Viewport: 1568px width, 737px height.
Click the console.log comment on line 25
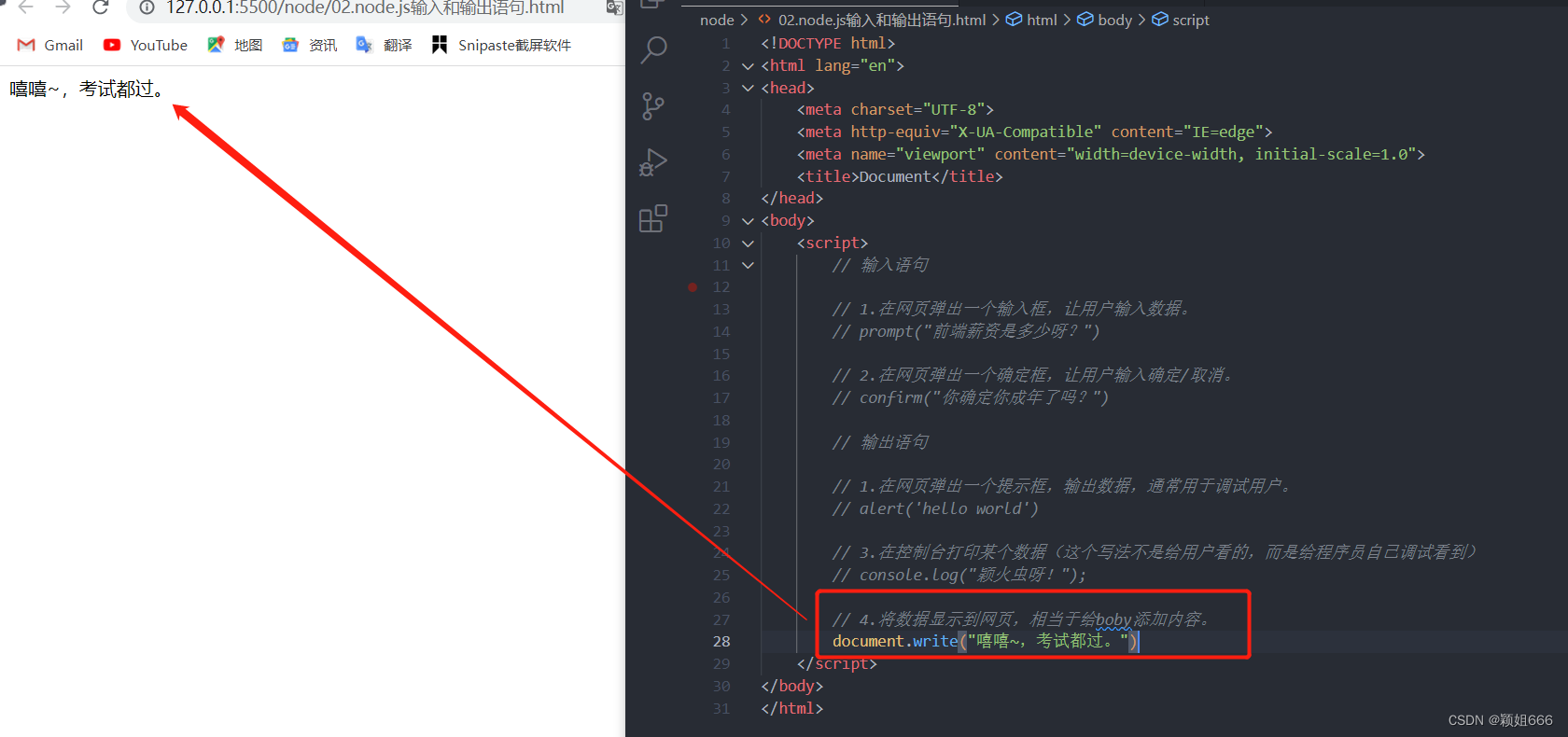(x=959, y=575)
